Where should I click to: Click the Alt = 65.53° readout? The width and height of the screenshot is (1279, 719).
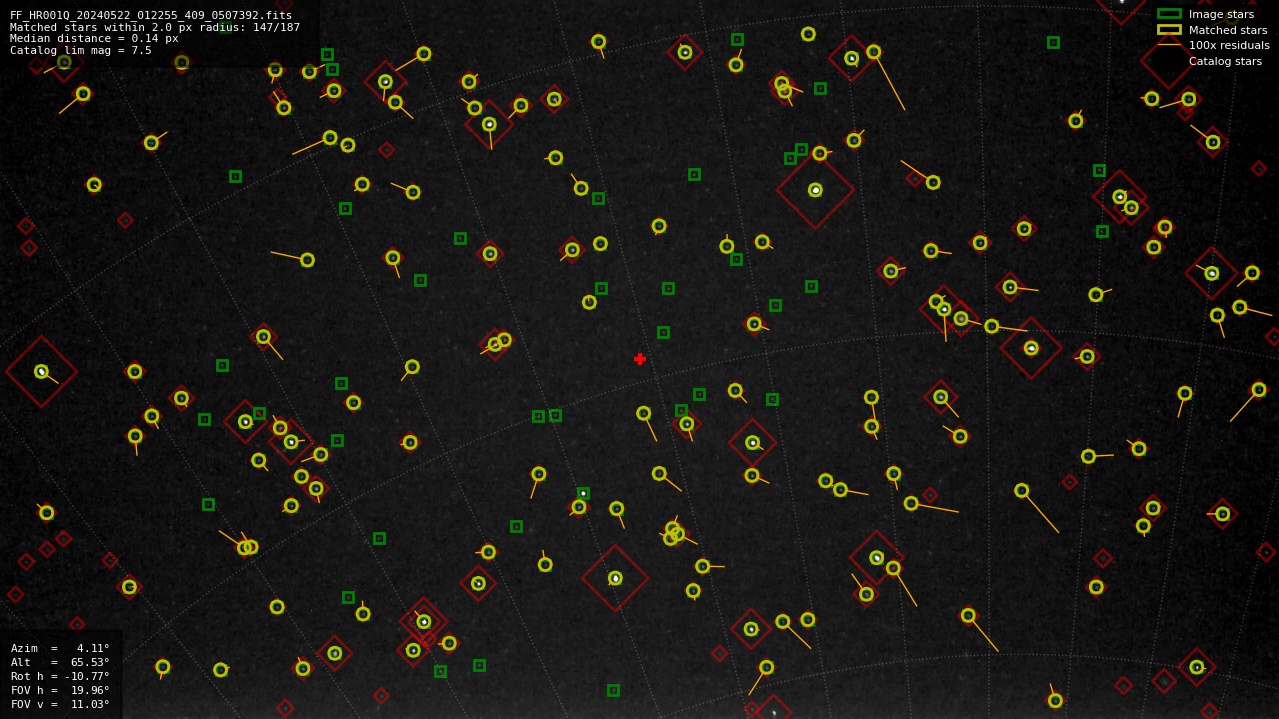tap(60, 662)
